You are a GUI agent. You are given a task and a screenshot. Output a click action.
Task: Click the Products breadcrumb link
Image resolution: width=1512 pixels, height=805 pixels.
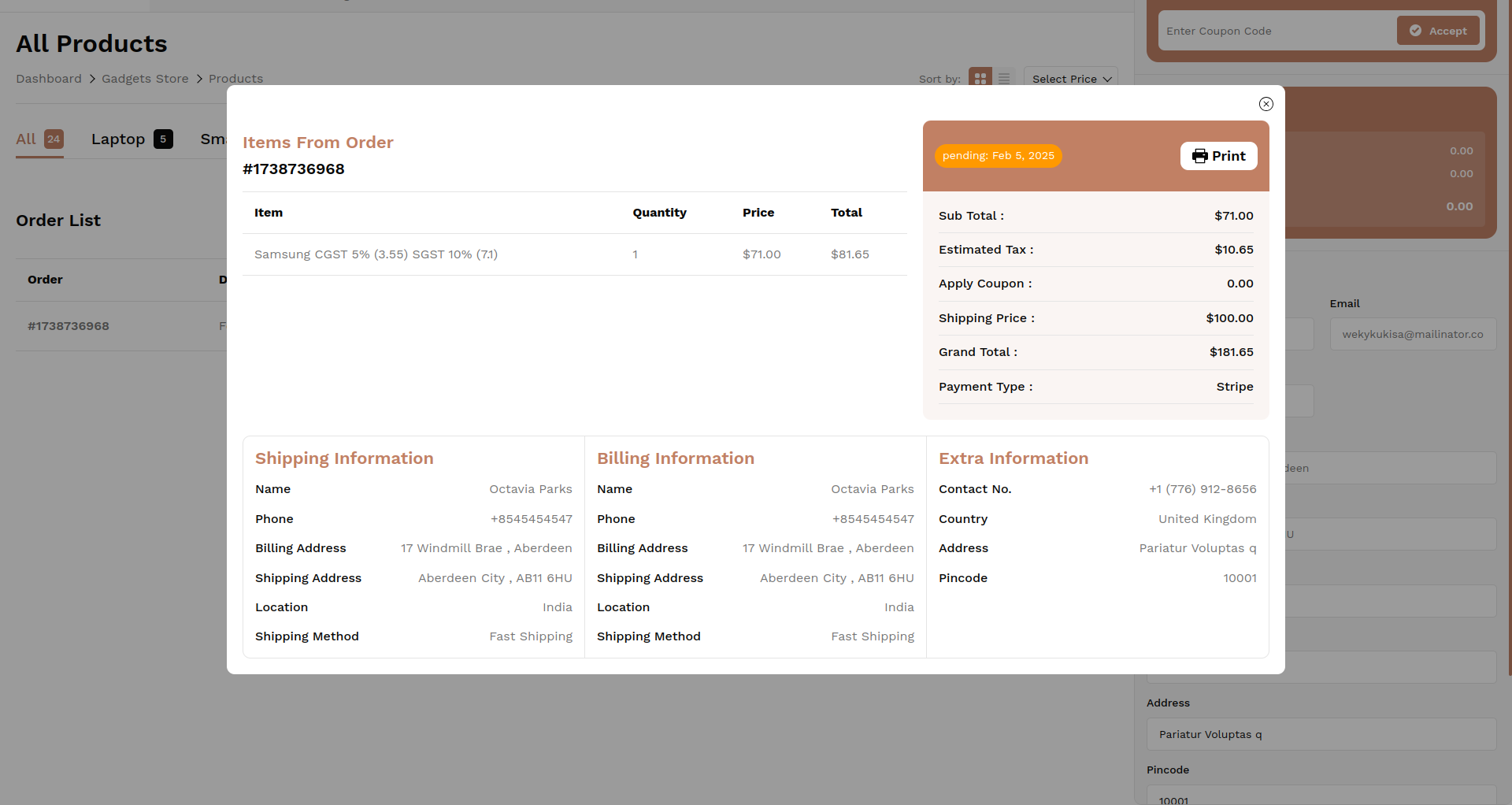pyautogui.click(x=235, y=79)
